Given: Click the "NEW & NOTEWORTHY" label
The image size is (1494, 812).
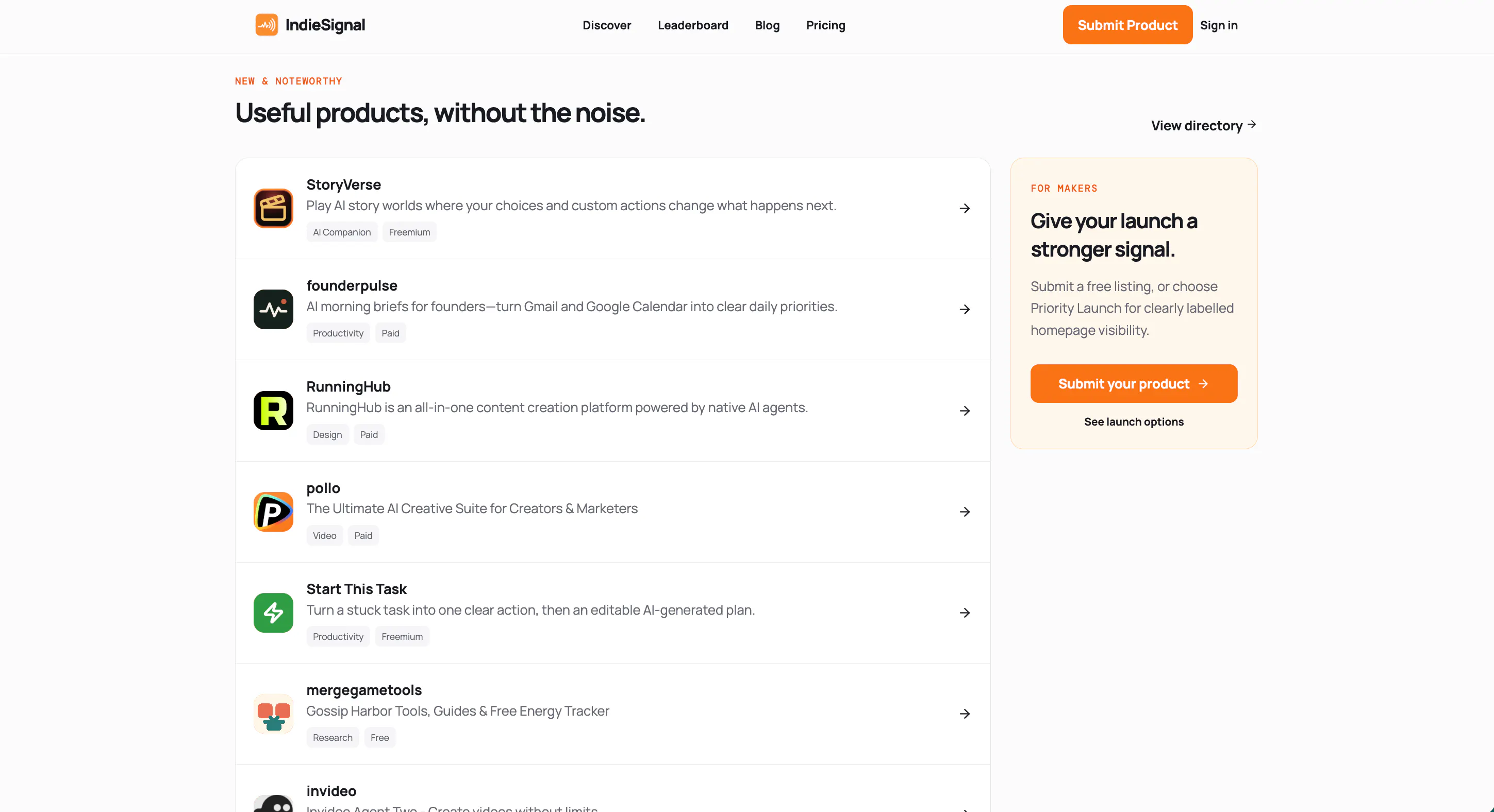Looking at the screenshot, I should [288, 81].
